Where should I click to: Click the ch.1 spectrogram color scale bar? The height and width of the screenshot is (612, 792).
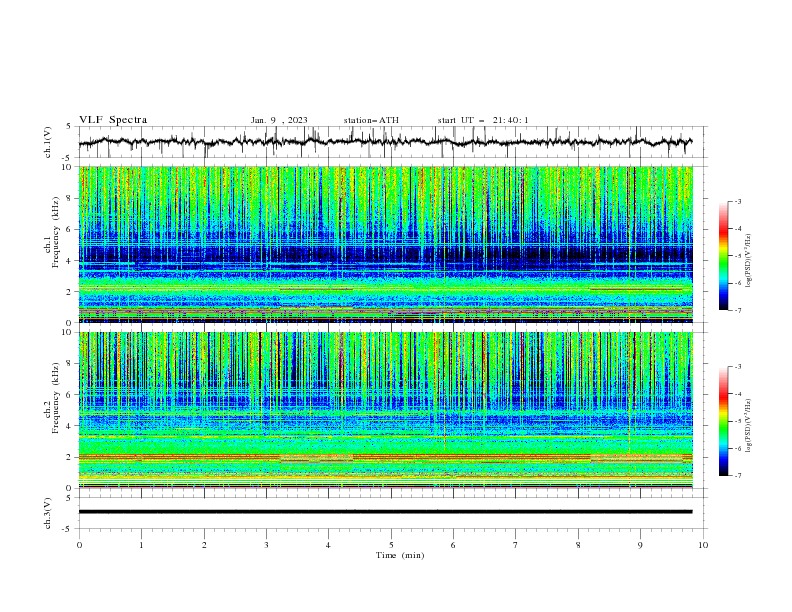pos(723,255)
